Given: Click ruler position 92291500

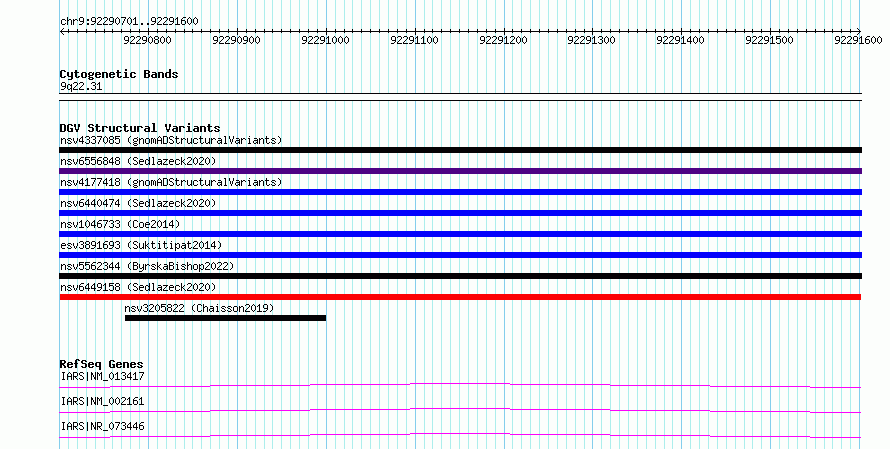Looking at the screenshot, I should (x=770, y=40).
